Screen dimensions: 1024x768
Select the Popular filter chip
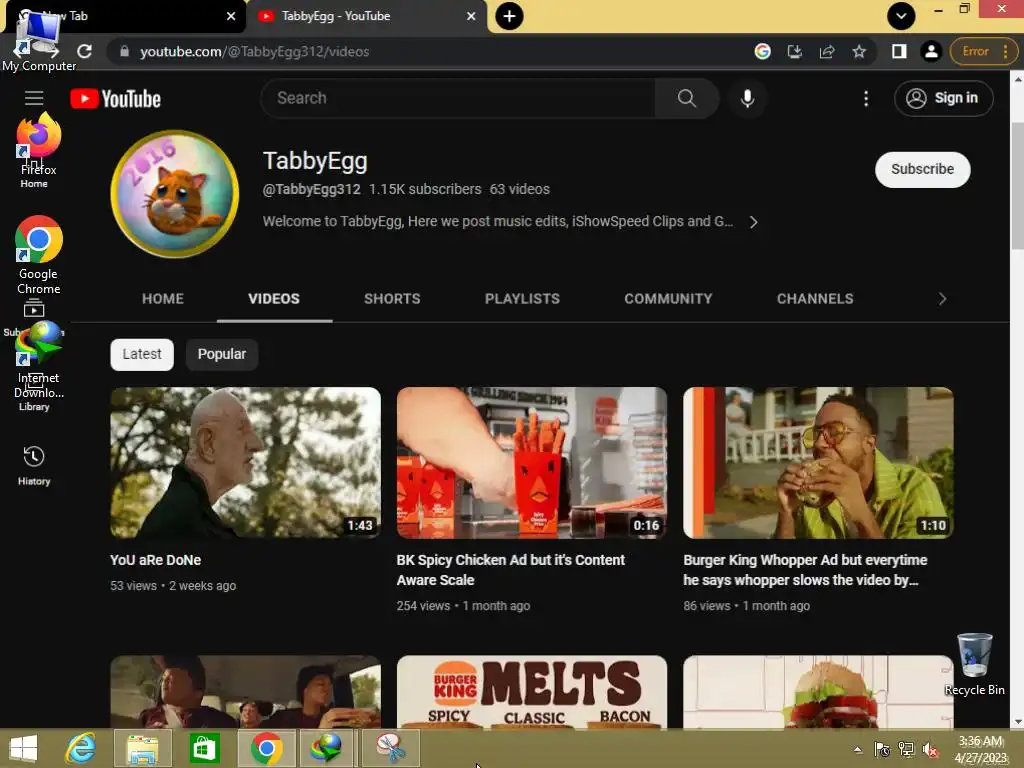(x=221, y=354)
